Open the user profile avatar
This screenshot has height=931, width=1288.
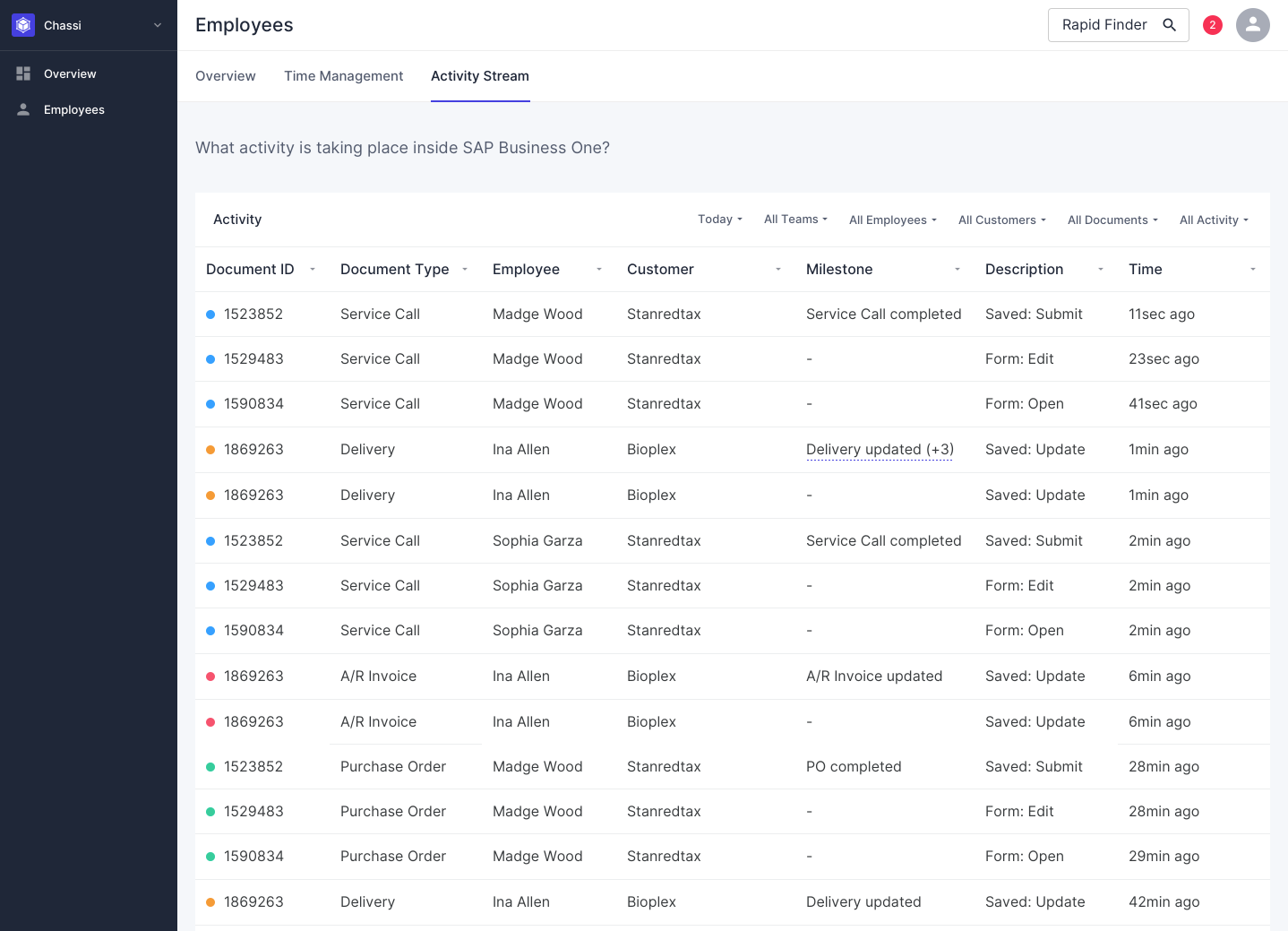1253,25
